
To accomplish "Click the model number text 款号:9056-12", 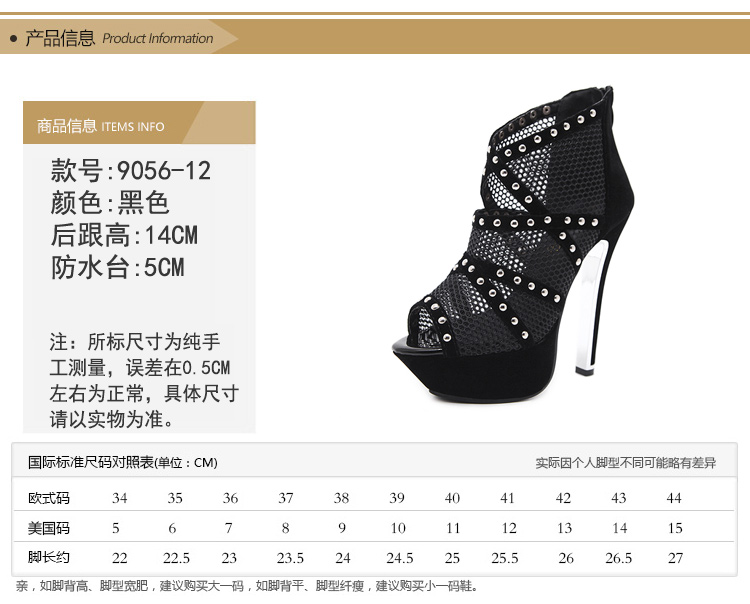I will point(131,171).
